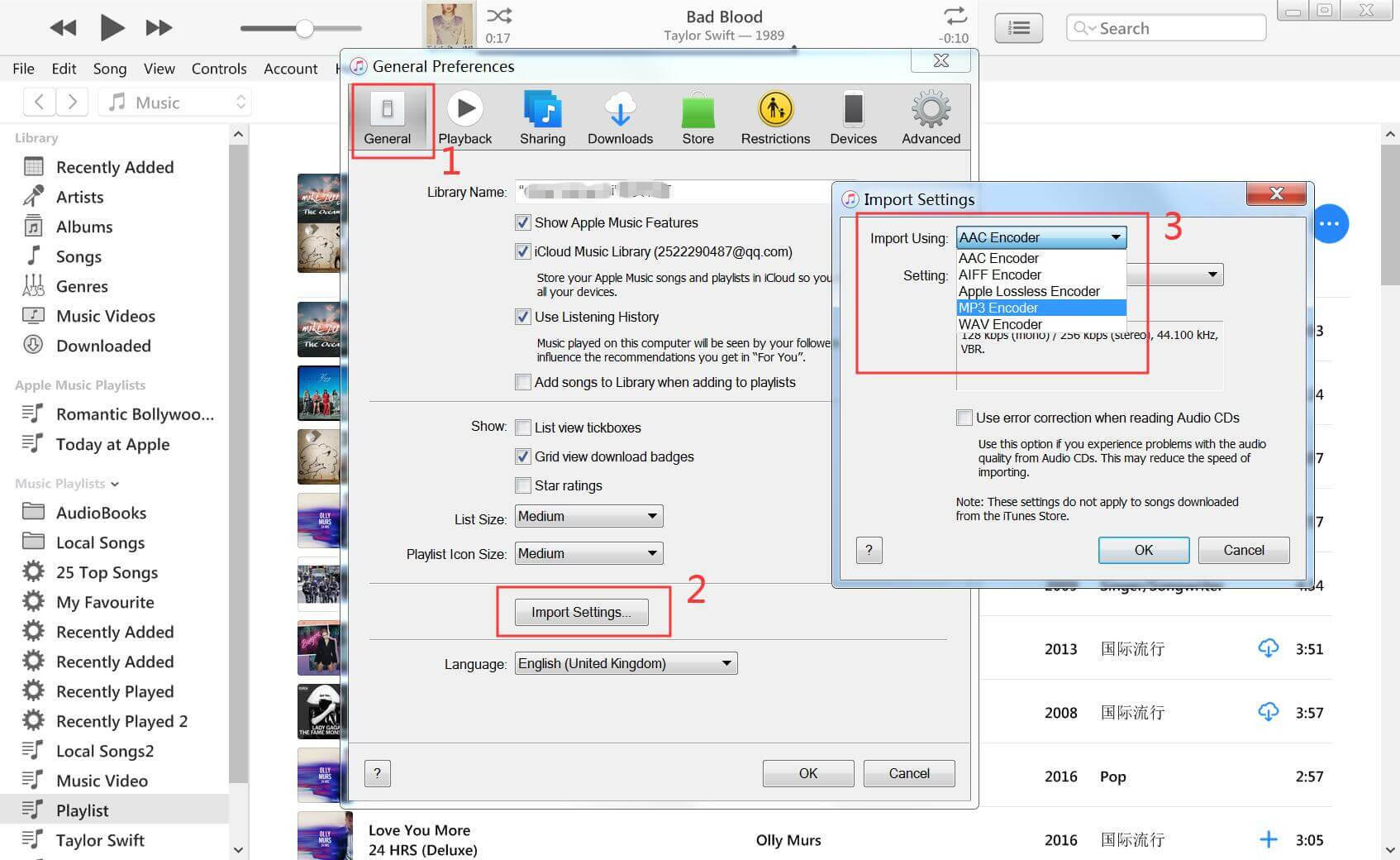1400x860 pixels.
Task: Click the Import Settings... button
Action: pos(581,612)
